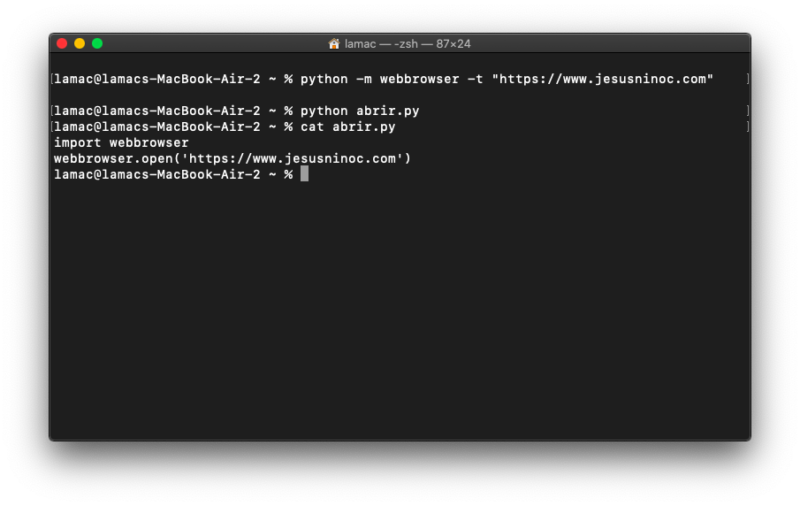800x506 pixels.
Task: Click the last prompt "lamac@lamacs-MacBook-Air-2"
Action: tap(159, 175)
